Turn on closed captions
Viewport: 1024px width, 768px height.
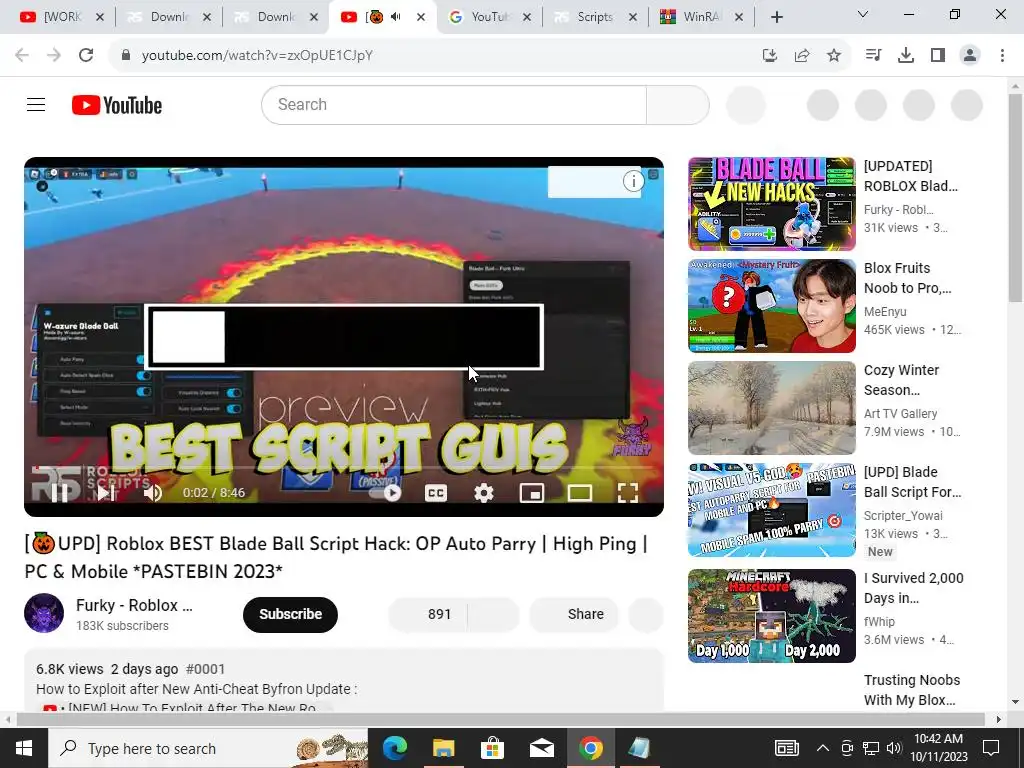point(436,492)
